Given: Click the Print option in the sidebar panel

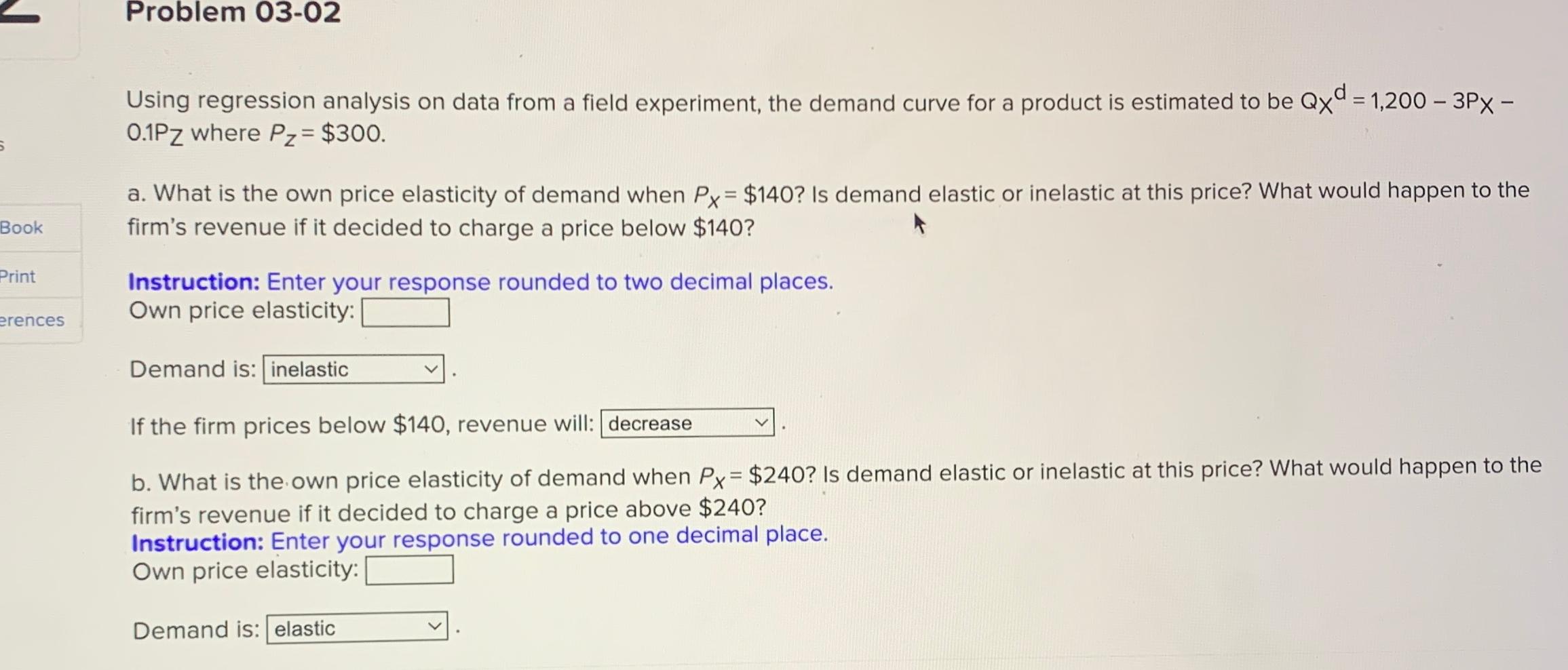Looking at the screenshot, I should (18, 276).
